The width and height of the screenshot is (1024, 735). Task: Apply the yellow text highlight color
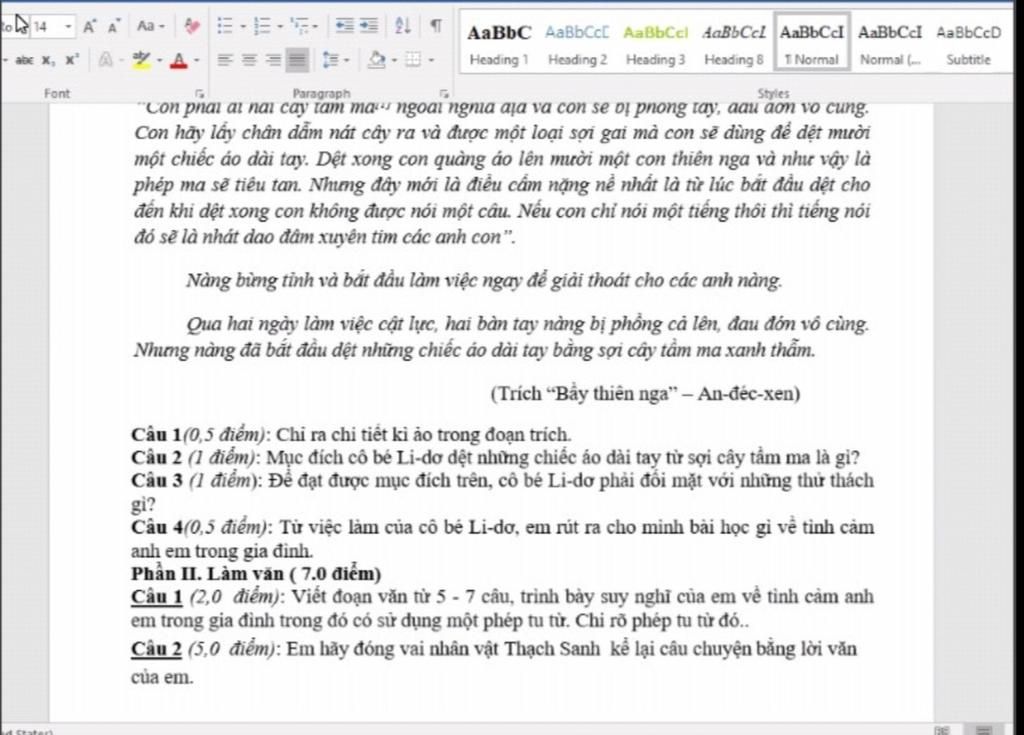click(141, 60)
